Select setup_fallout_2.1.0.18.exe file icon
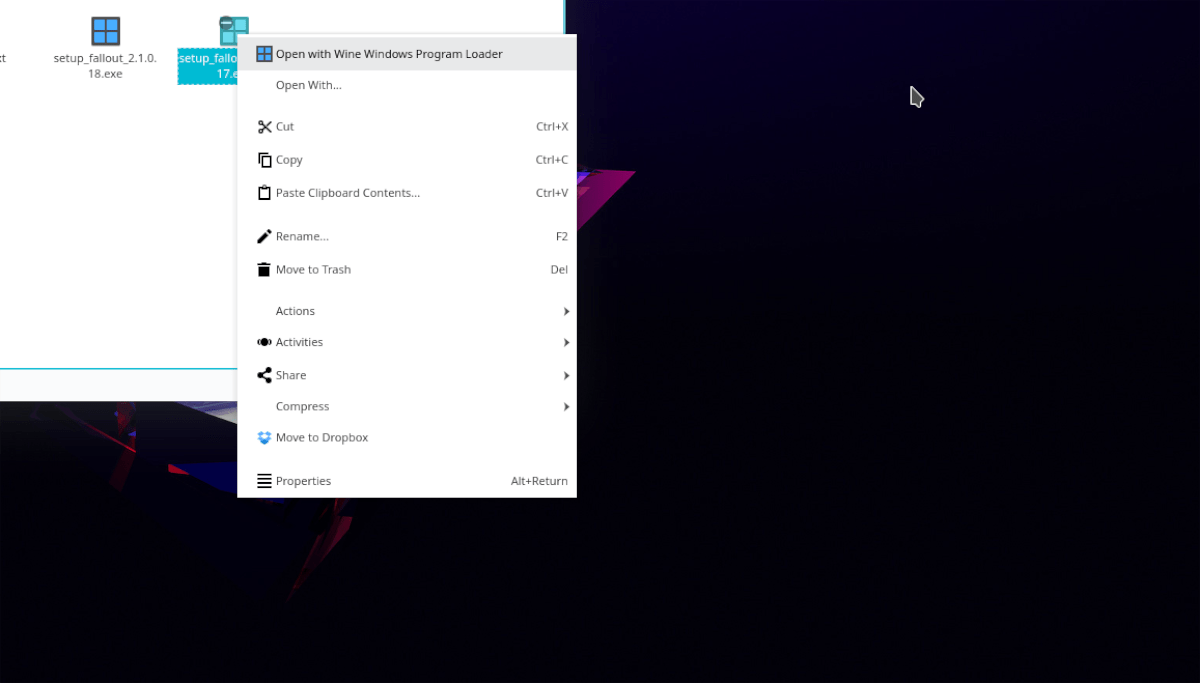 (105, 31)
